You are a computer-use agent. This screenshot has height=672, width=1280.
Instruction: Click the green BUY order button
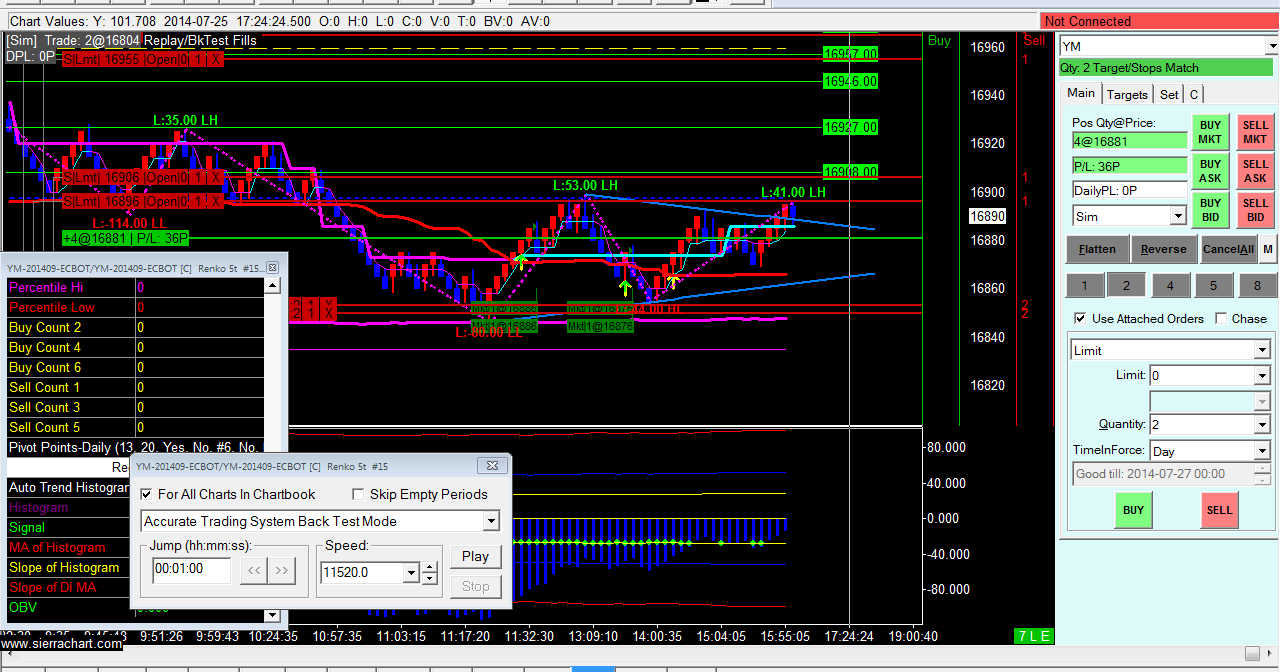1133,510
